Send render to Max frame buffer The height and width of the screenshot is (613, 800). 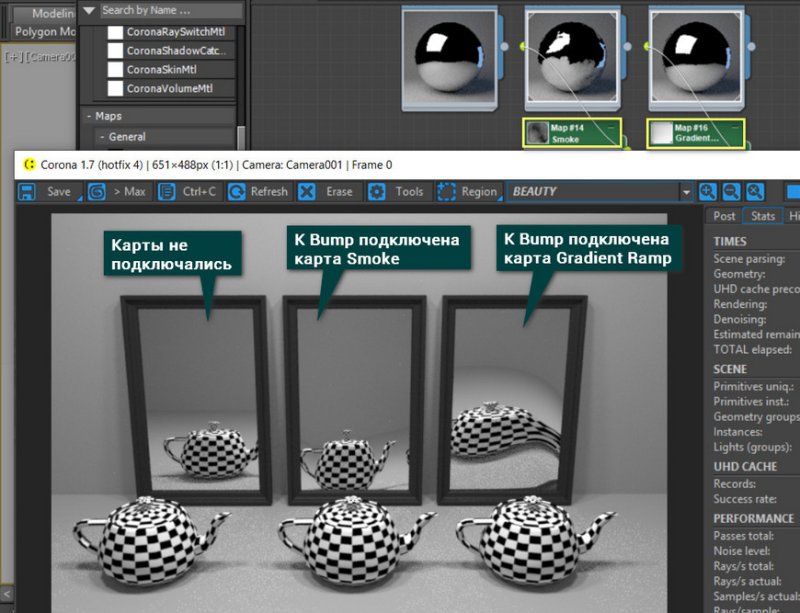point(118,191)
